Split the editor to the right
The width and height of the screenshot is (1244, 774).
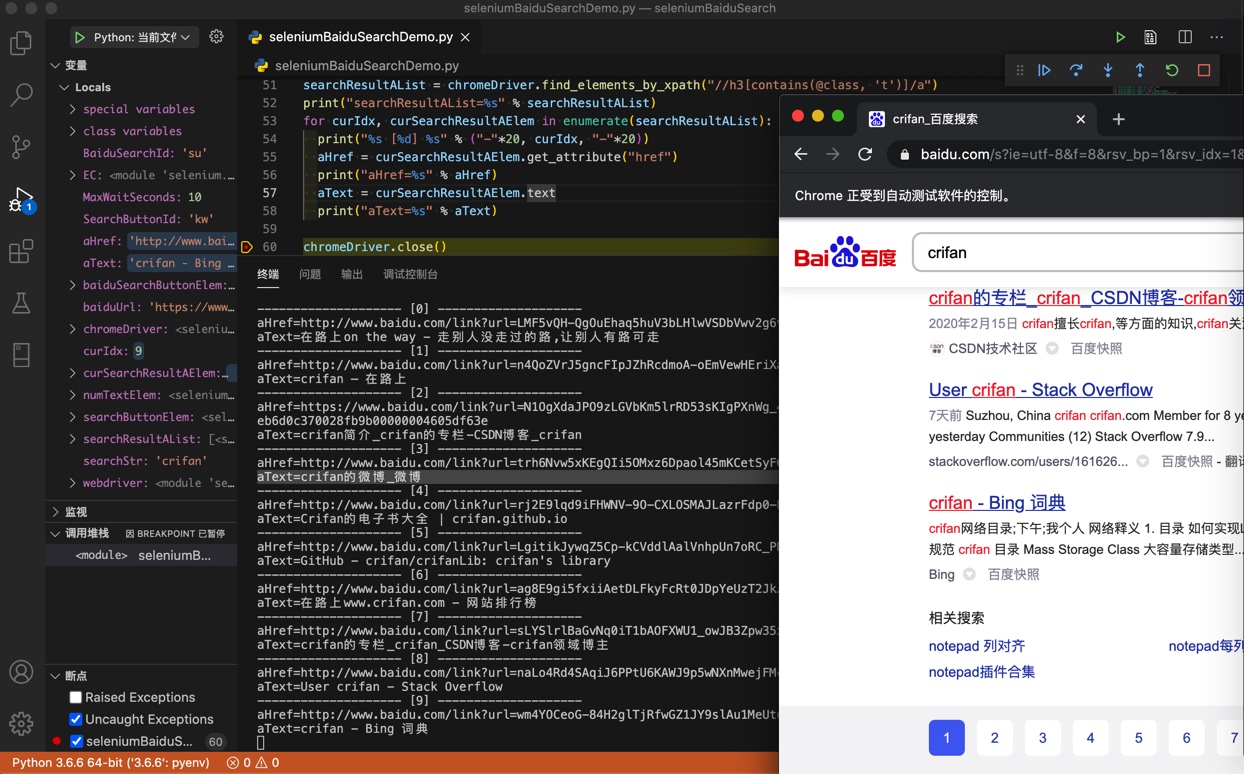(1185, 37)
